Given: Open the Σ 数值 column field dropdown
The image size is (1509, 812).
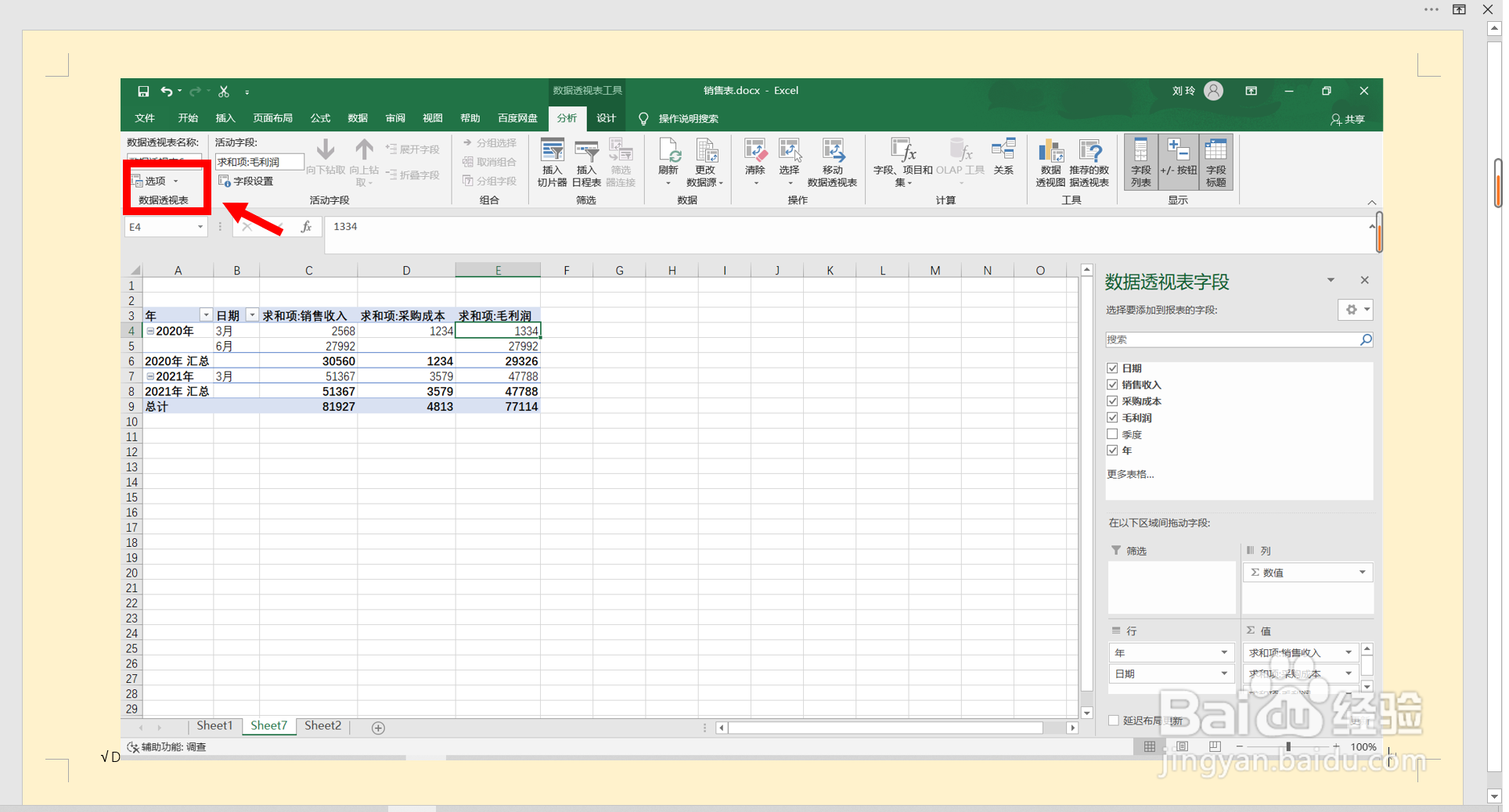Looking at the screenshot, I should pyautogui.click(x=1363, y=573).
